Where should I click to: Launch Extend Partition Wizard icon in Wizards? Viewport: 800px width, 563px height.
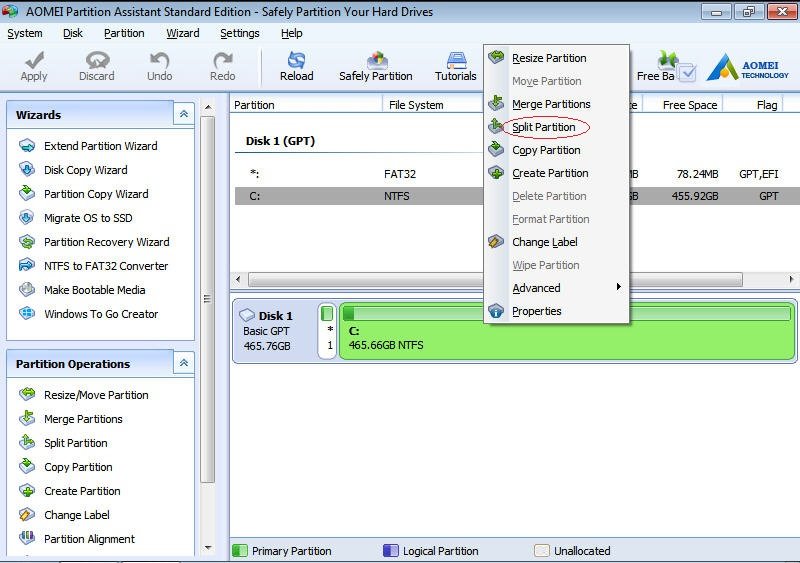(27, 146)
